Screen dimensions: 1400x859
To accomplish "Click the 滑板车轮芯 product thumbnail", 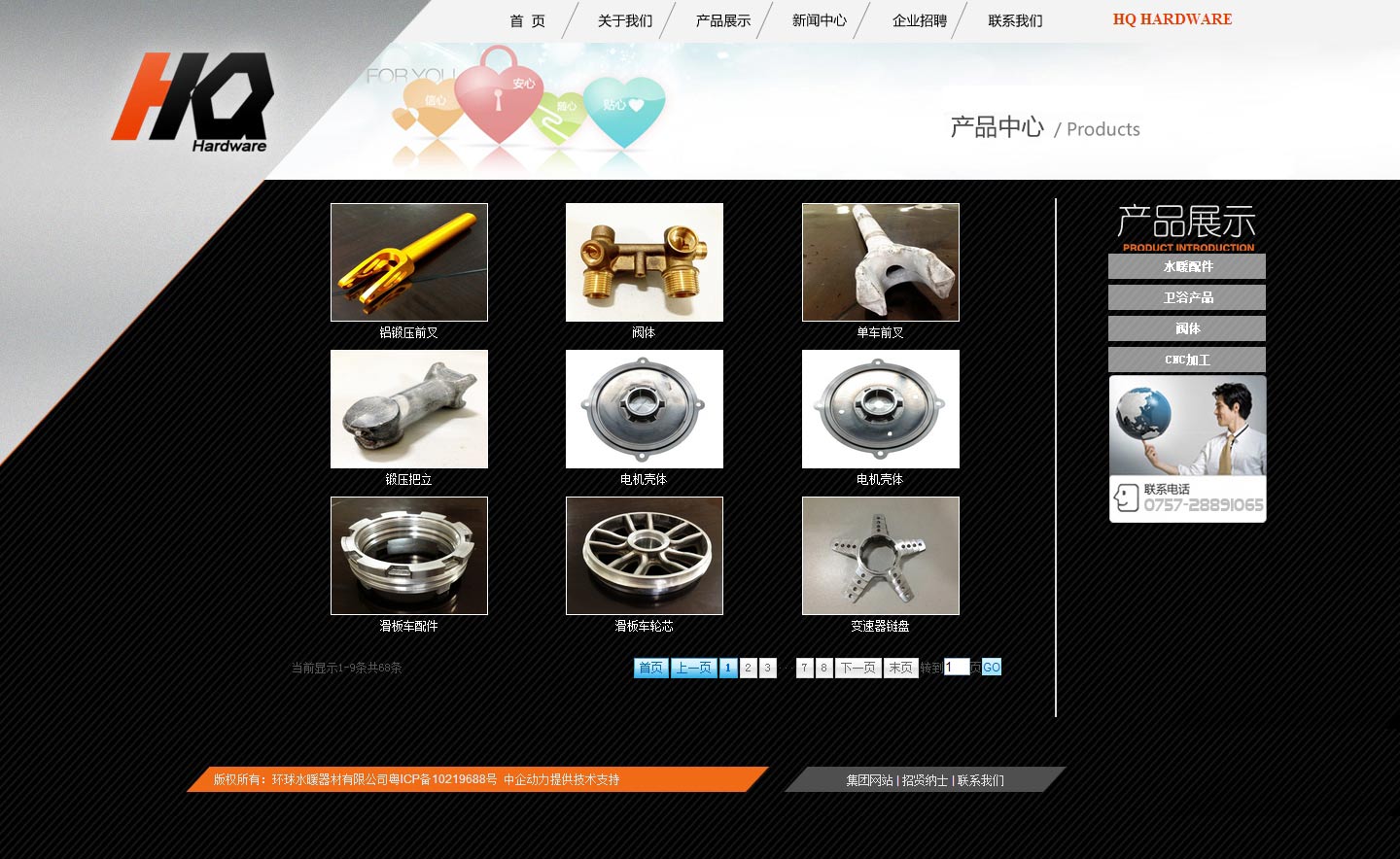I will coord(644,556).
